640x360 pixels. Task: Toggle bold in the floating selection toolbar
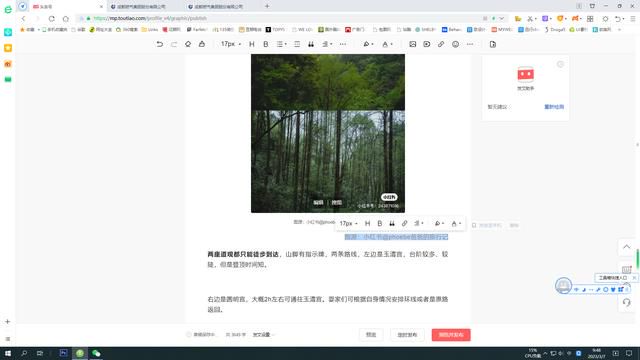[x=380, y=223]
